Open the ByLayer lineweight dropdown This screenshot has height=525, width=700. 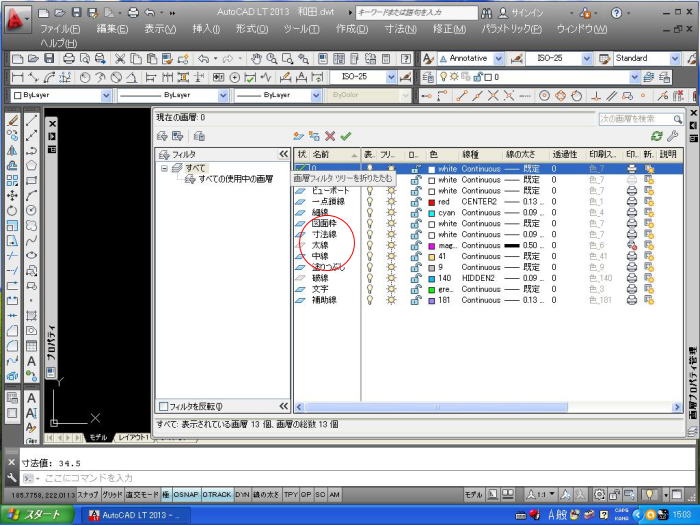[316, 96]
